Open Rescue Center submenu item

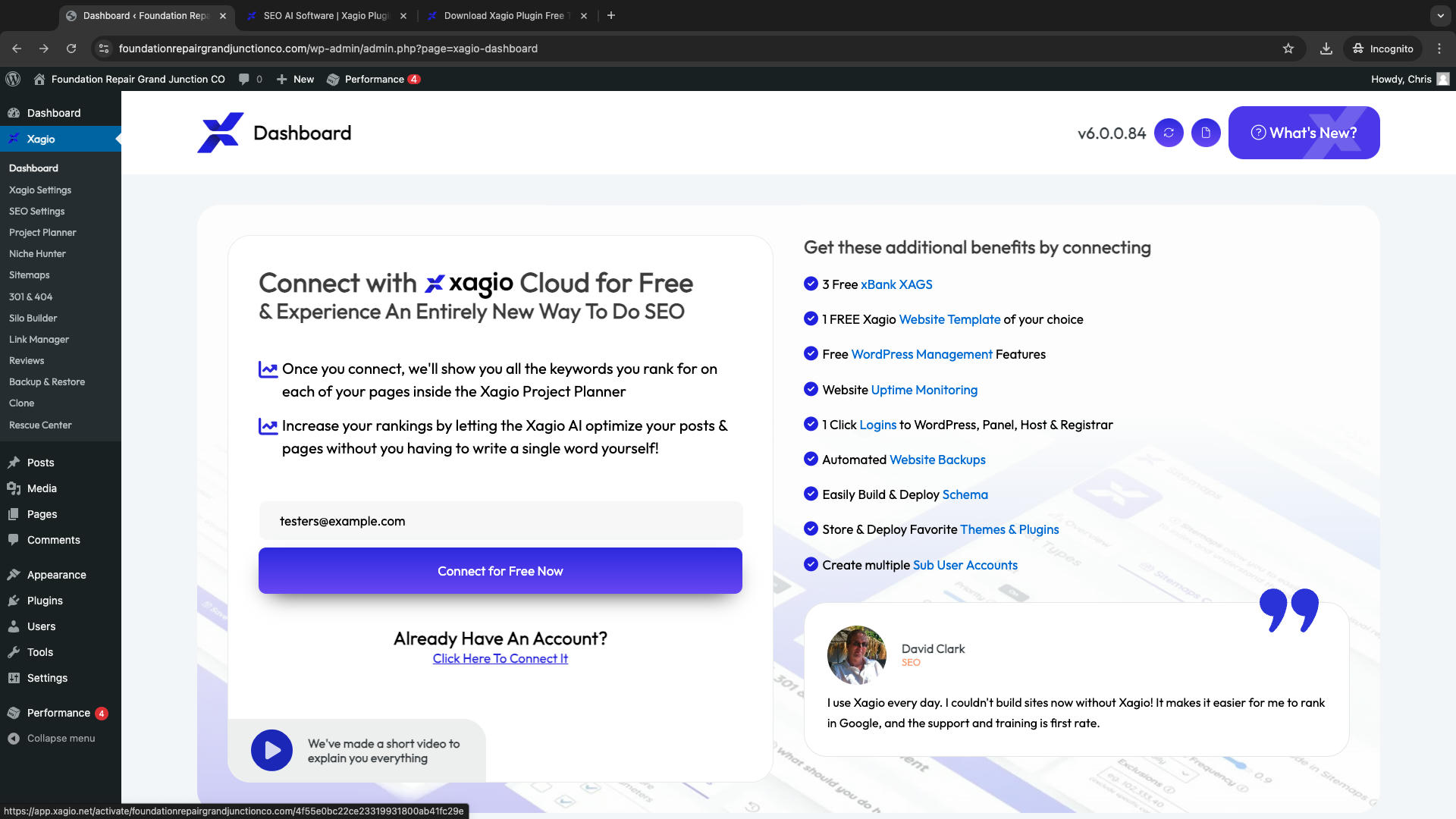[40, 425]
